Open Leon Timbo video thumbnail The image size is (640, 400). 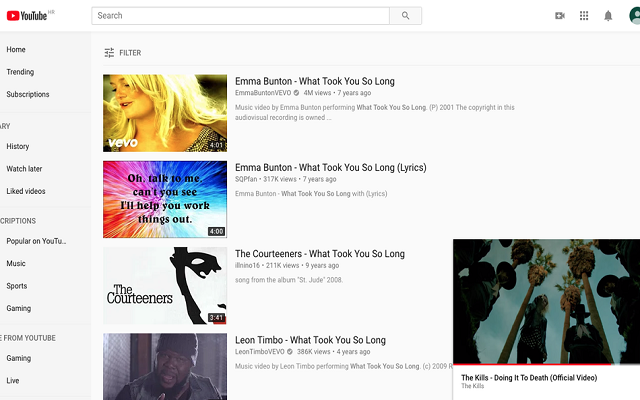165,367
